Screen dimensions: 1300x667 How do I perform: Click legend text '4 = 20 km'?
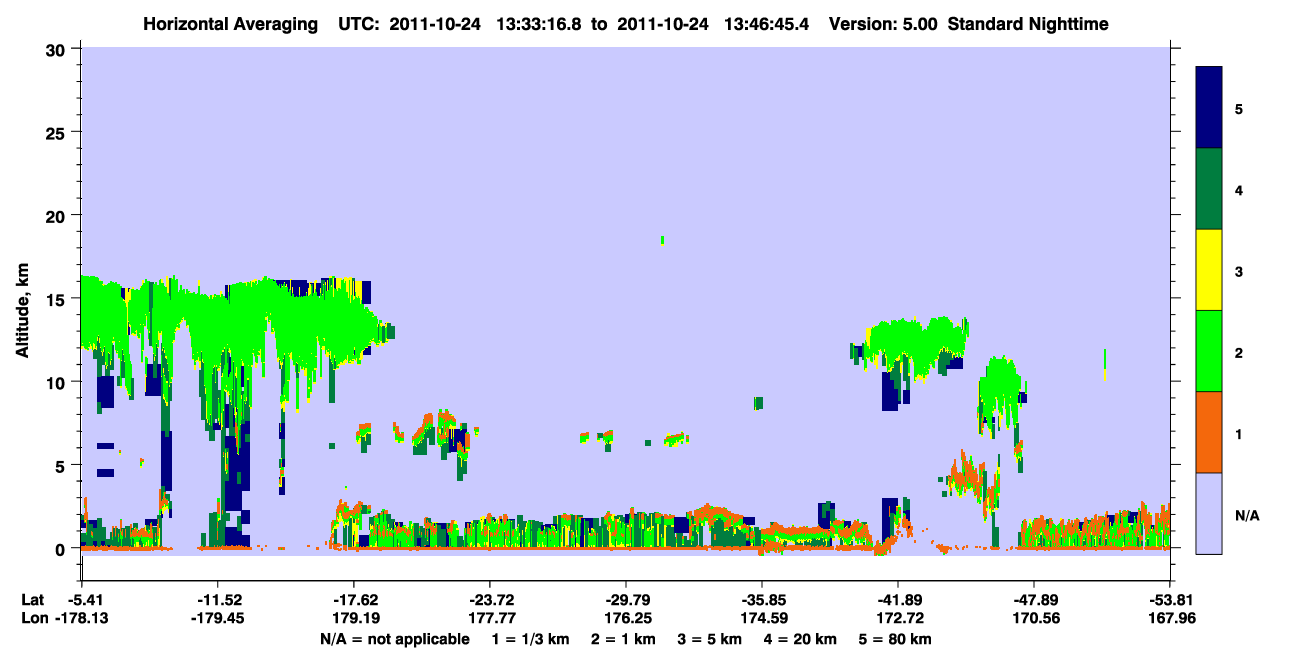tap(801, 639)
